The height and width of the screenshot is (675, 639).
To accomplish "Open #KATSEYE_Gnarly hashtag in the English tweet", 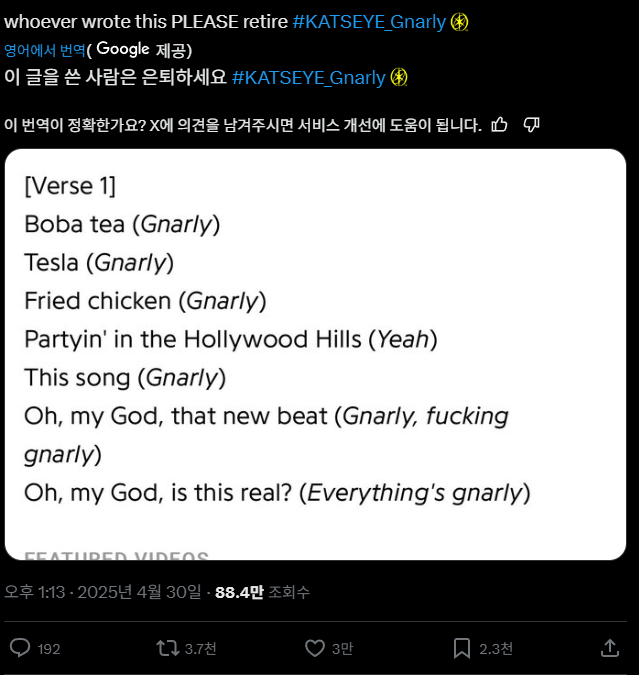I will pos(368,22).
